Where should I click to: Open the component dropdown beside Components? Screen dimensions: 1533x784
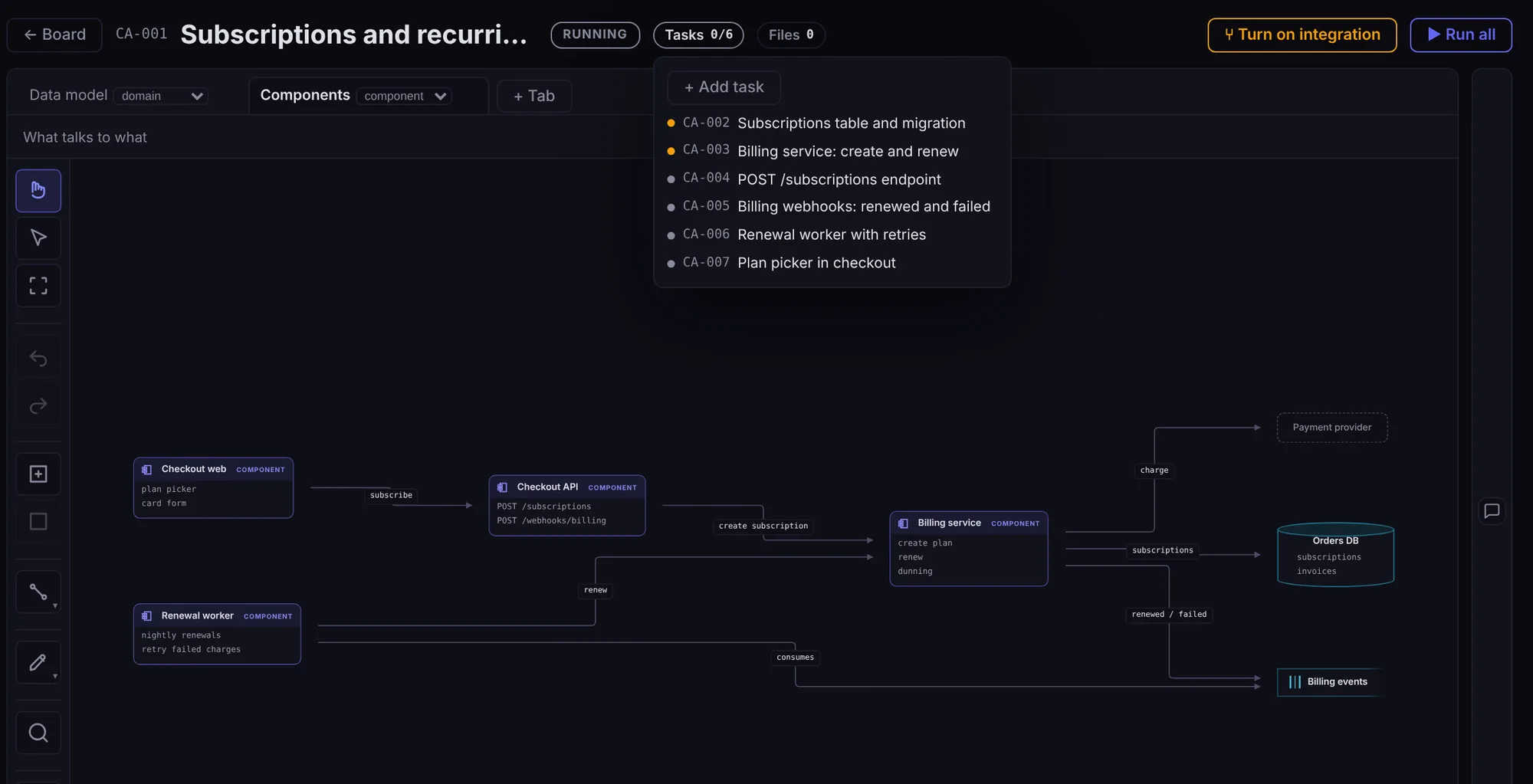405,96
